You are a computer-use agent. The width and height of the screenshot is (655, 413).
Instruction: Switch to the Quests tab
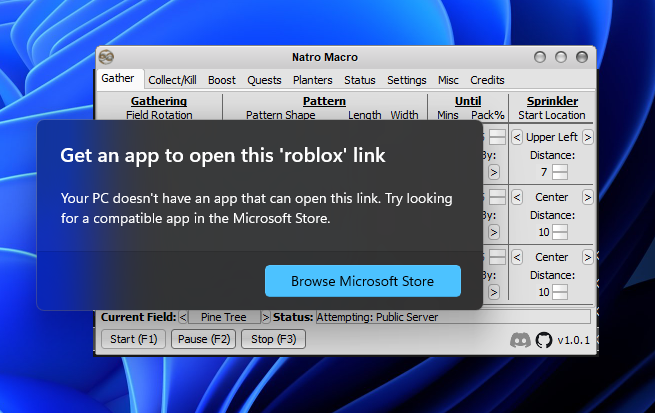[x=264, y=80]
